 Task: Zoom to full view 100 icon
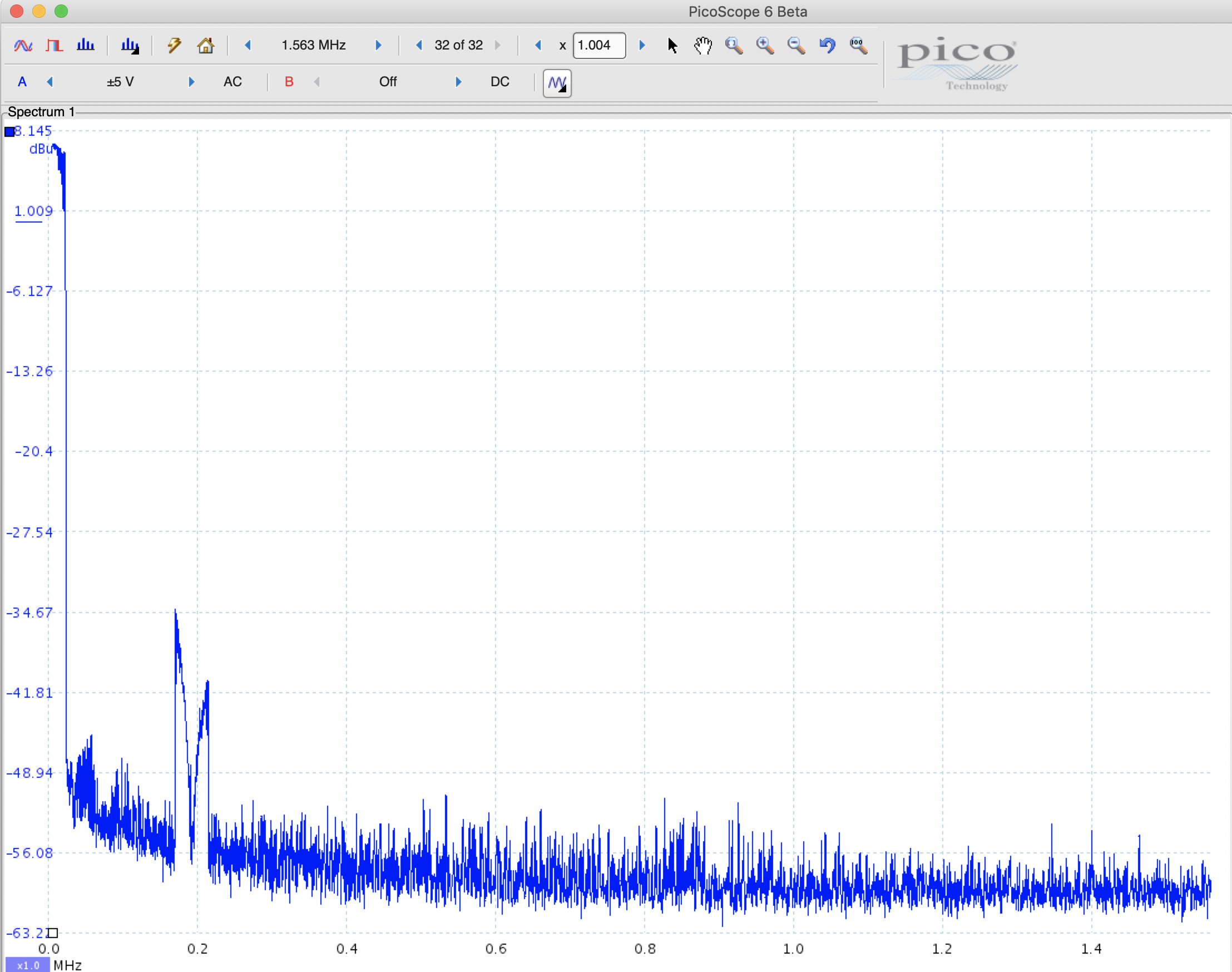(858, 46)
